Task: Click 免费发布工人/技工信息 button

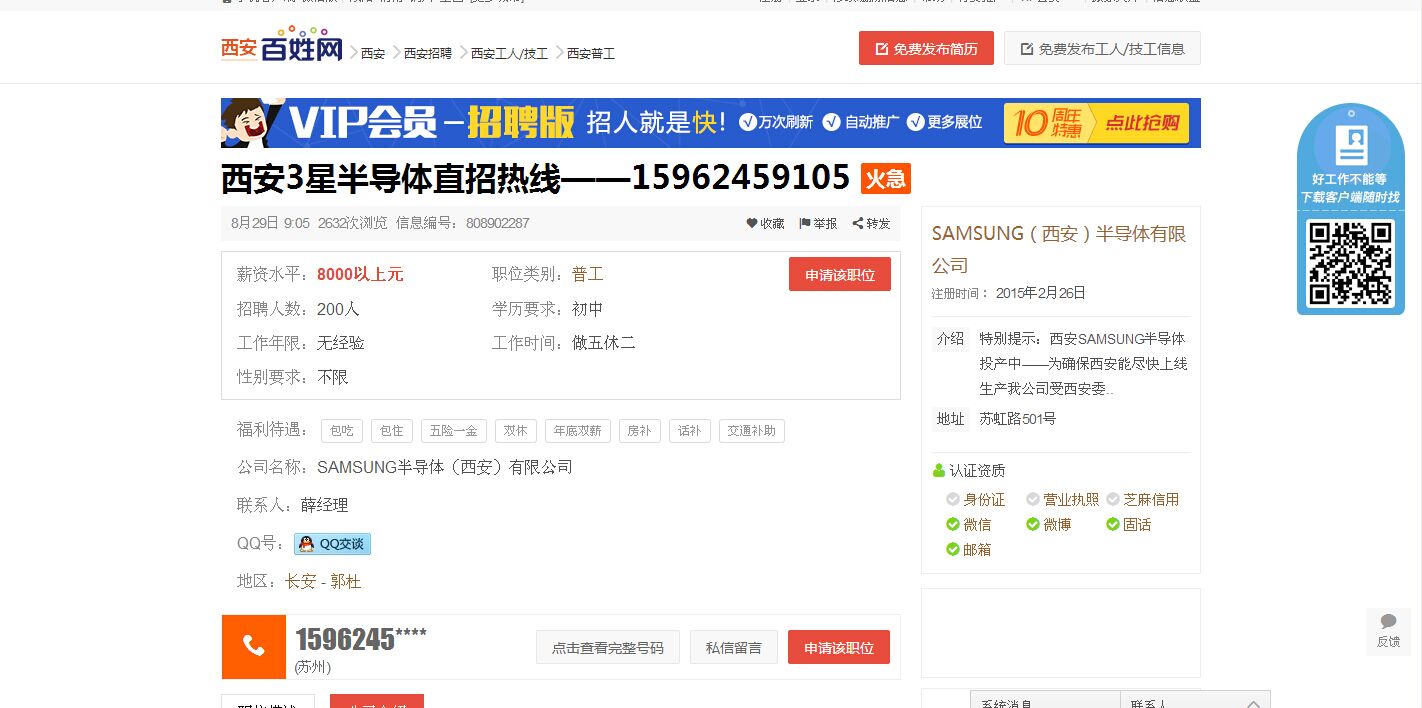Action: (1102, 48)
